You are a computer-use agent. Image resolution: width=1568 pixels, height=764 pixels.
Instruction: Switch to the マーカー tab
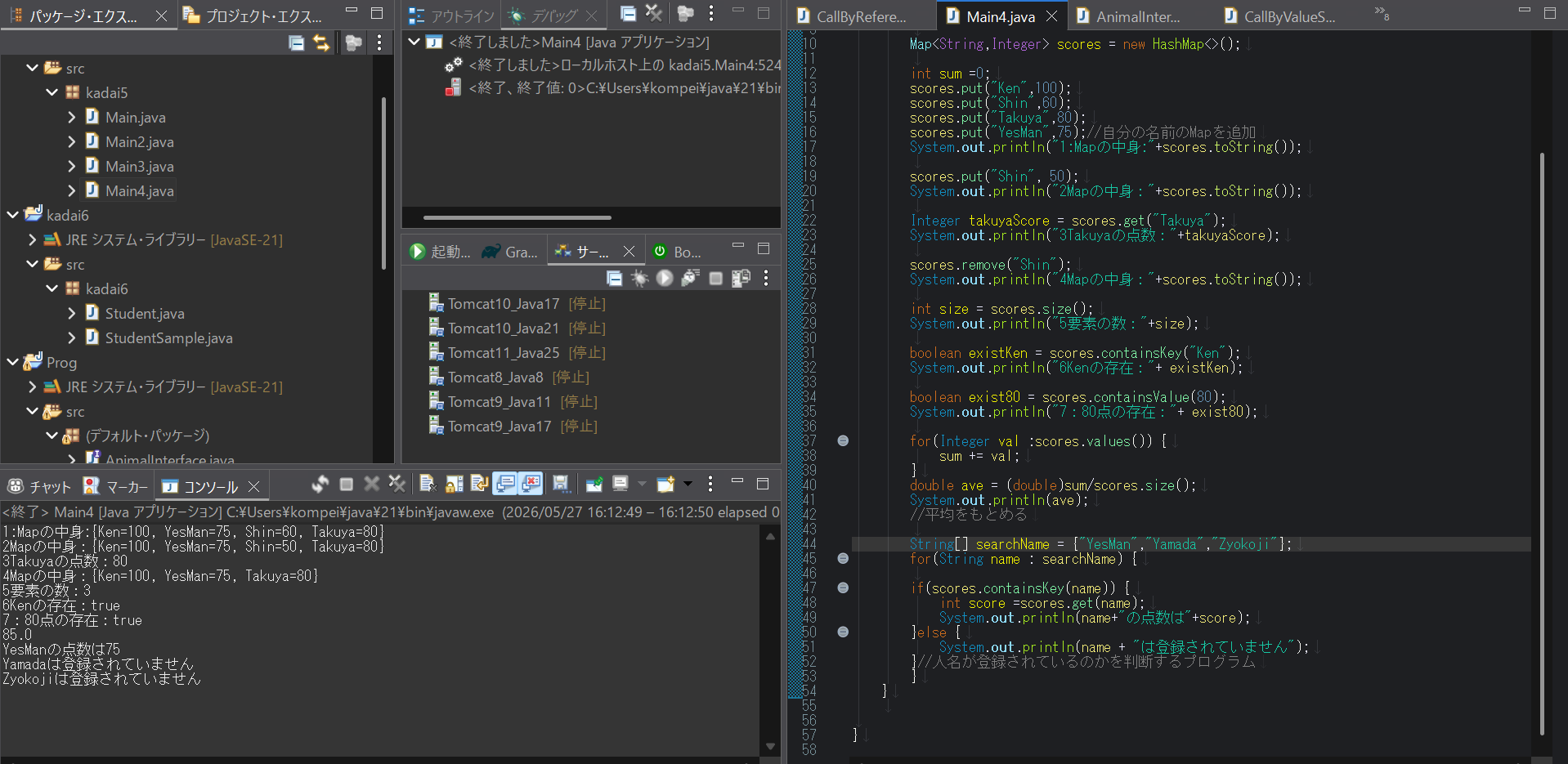coord(116,487)
